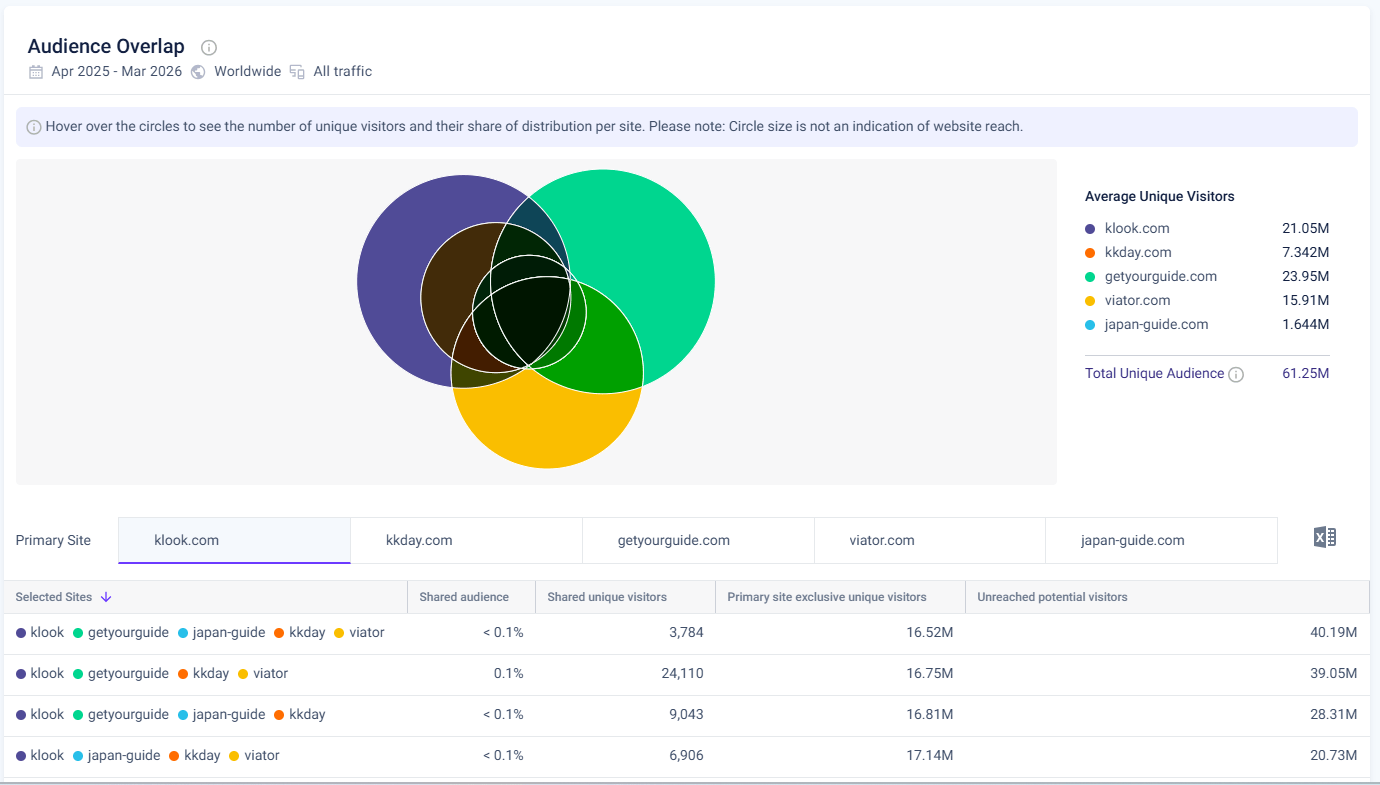
Task: Open the getyourguide.com primary site tab
Action: click(x=698, y=540)
